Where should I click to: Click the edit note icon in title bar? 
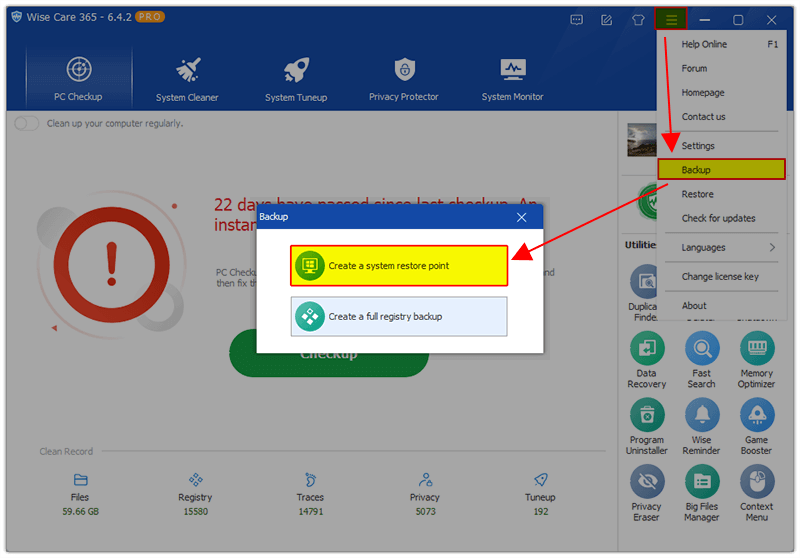pos(607,20)
